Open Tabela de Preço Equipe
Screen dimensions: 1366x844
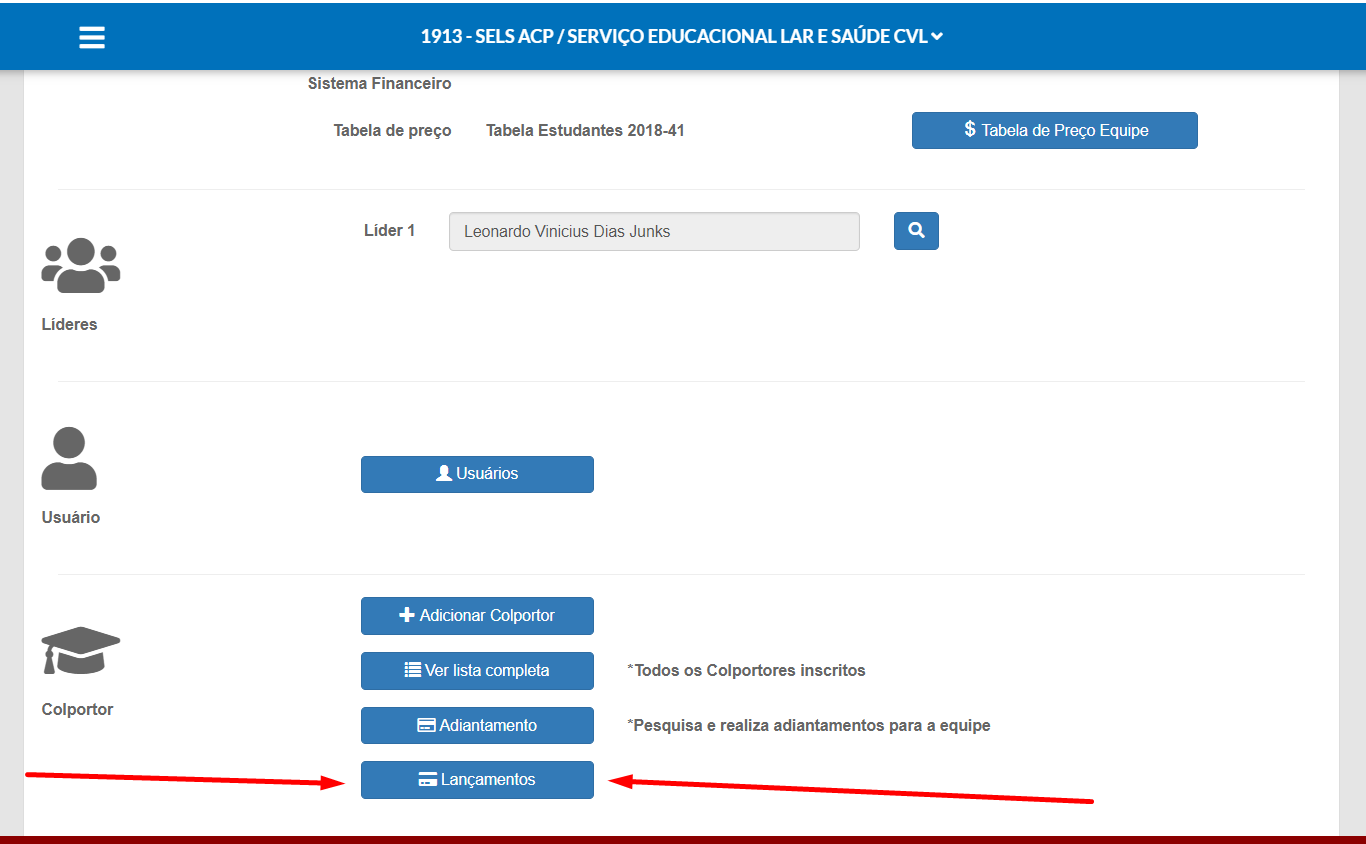(x=1054, y=130)
